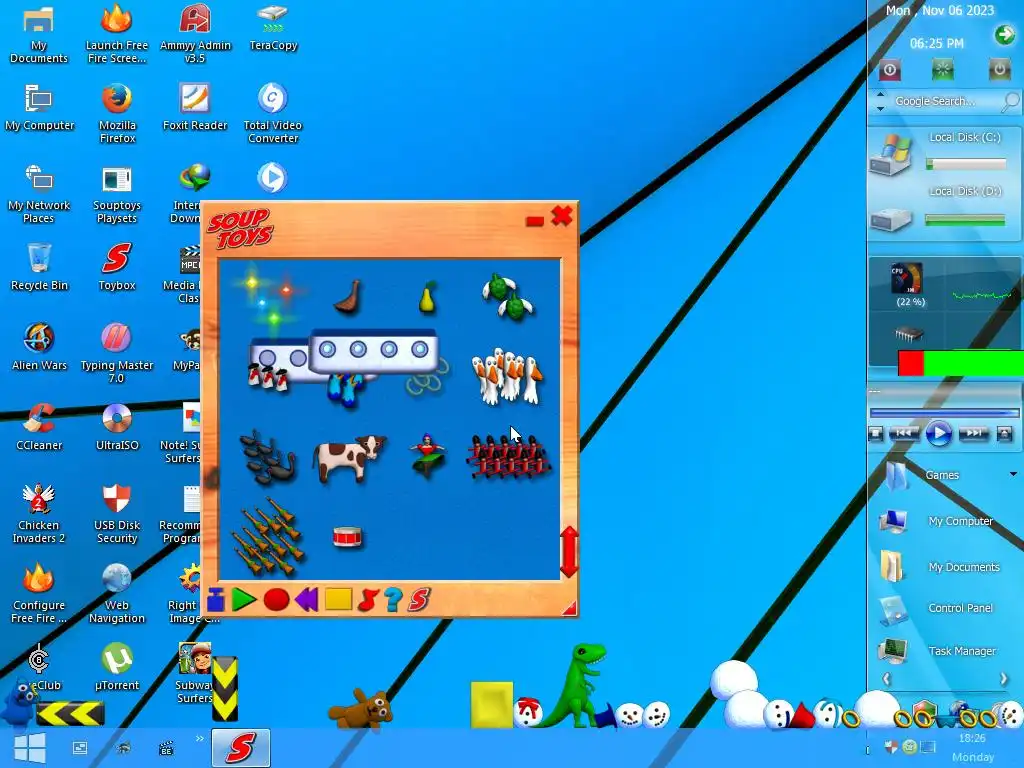This screenshot has height=768, width=1024.
Task: Open My Computer link in sidebar
Action: 960,521
